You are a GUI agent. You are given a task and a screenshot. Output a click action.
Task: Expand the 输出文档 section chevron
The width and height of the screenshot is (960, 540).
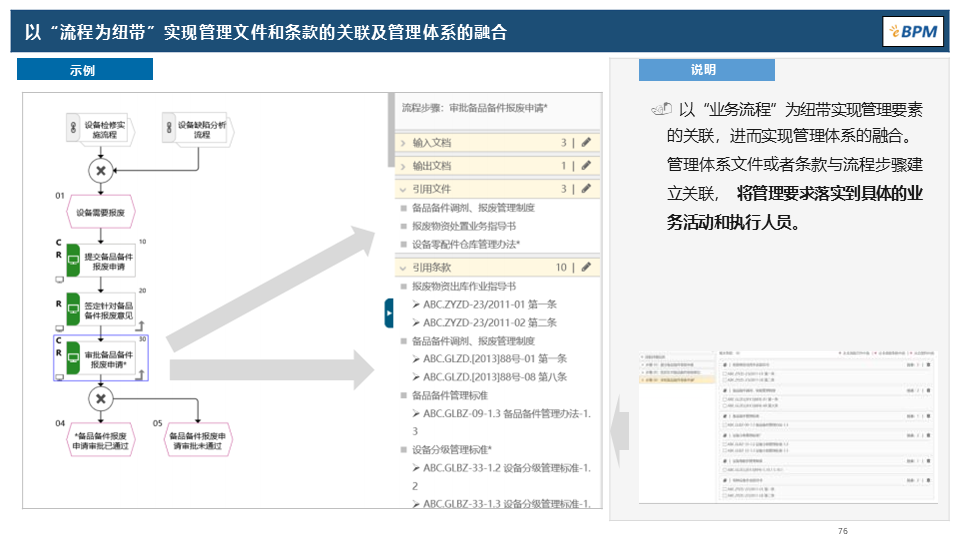coord(403,166)
